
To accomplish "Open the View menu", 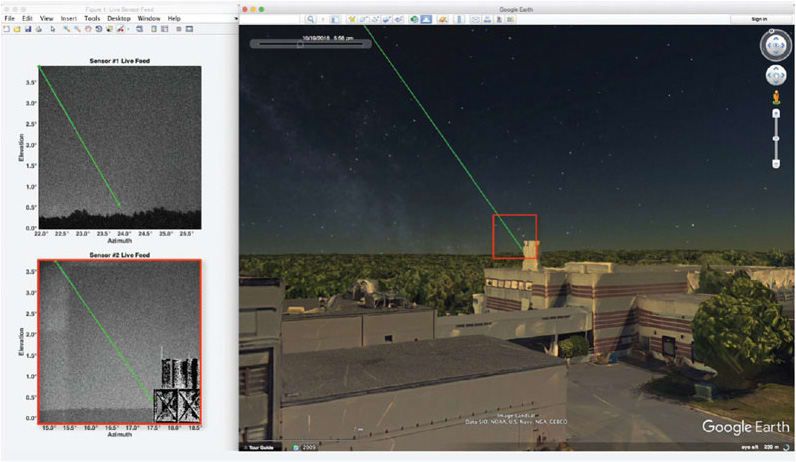I will (46, 18).
